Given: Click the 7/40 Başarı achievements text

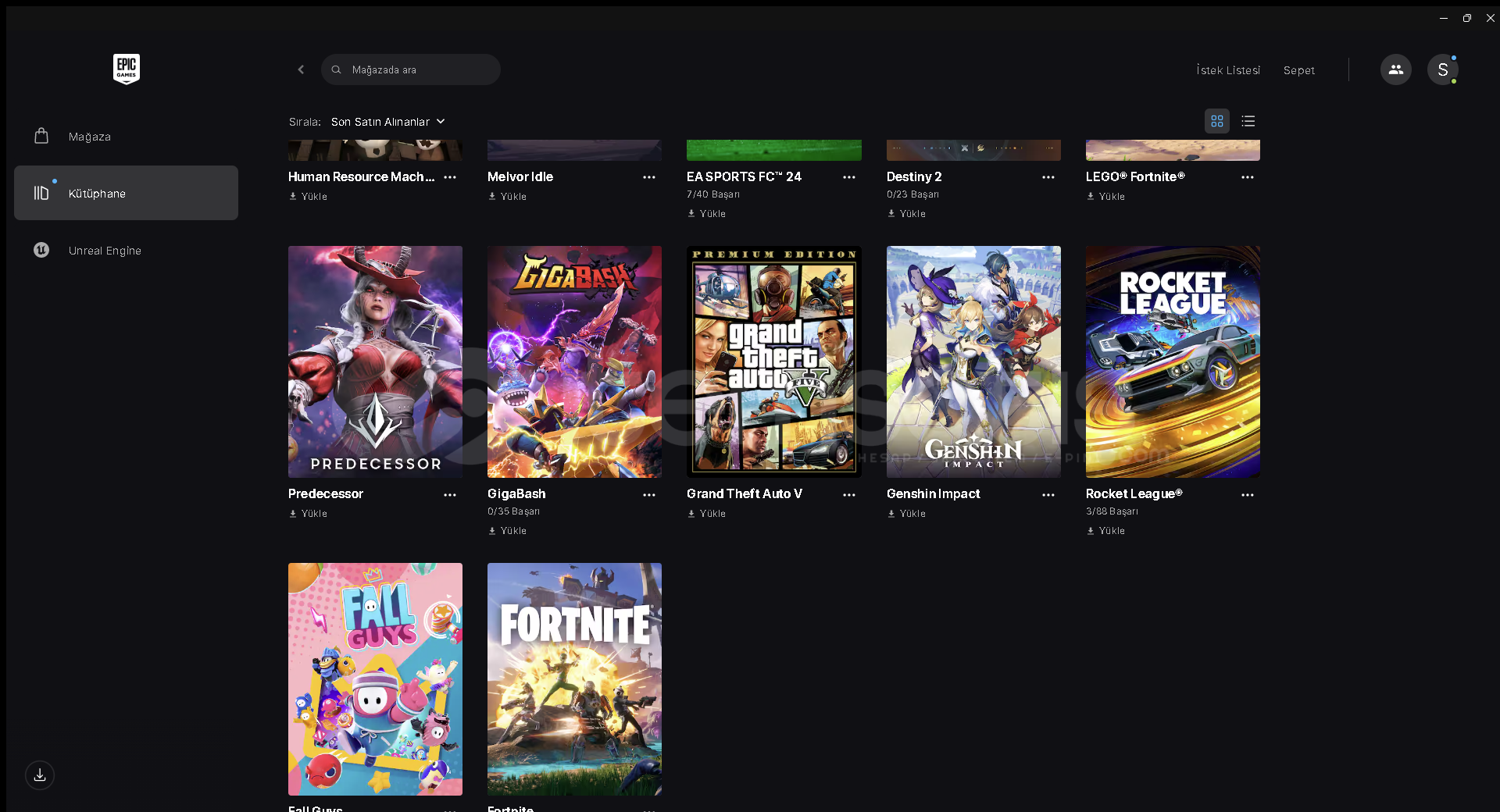Looking at the screenshot, I should 713,194.
